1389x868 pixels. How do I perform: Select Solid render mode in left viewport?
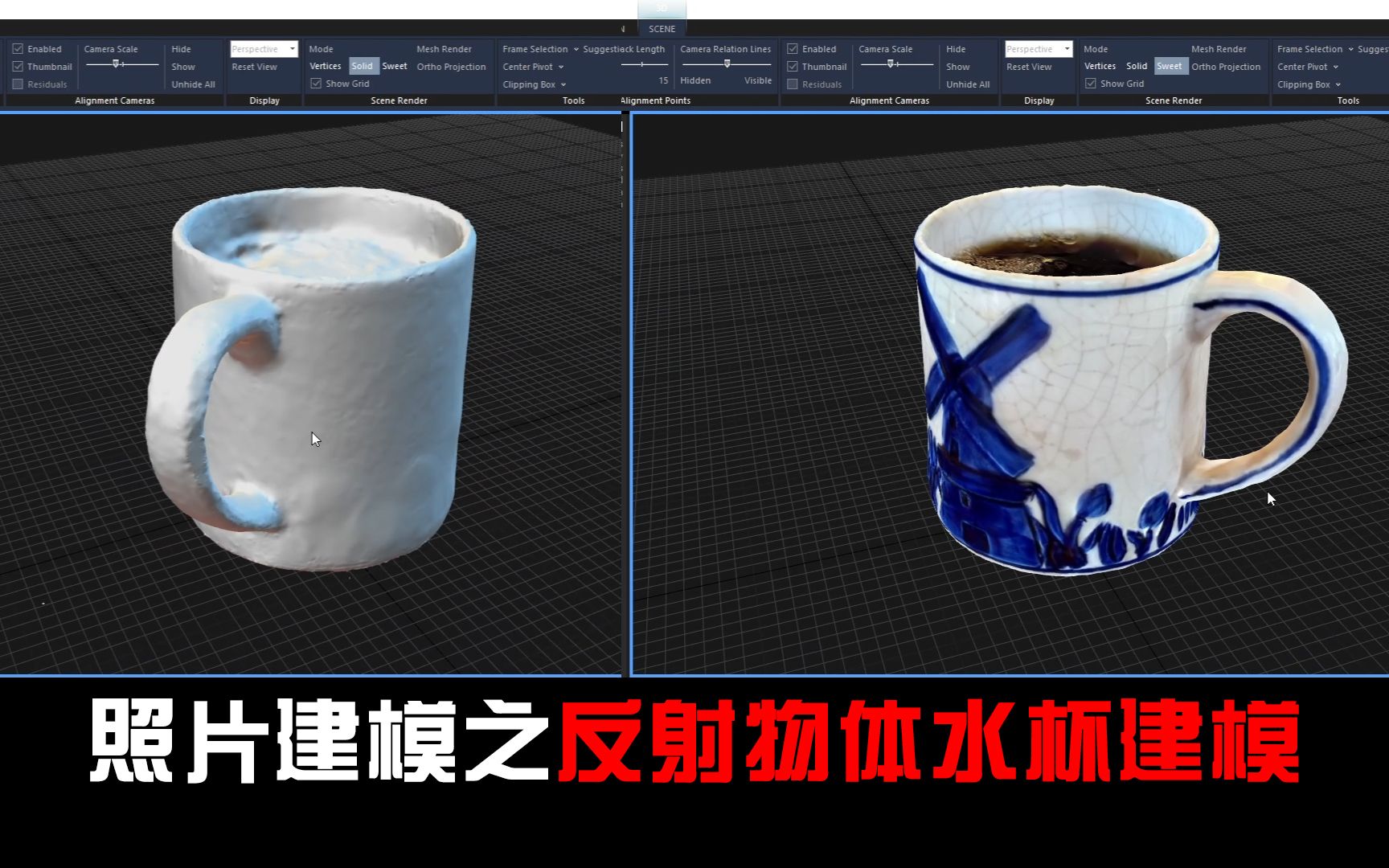coord(363,66)
